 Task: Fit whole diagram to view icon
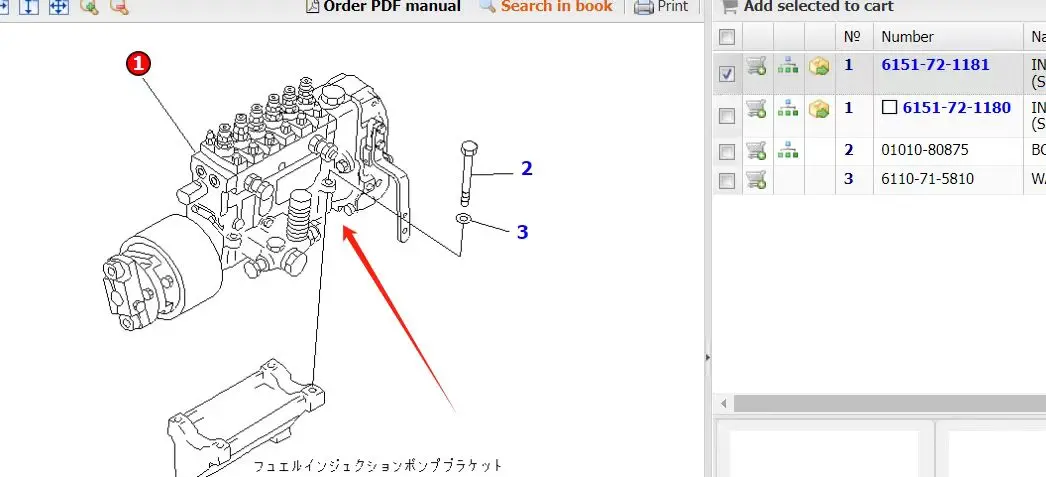pos(59,7)
